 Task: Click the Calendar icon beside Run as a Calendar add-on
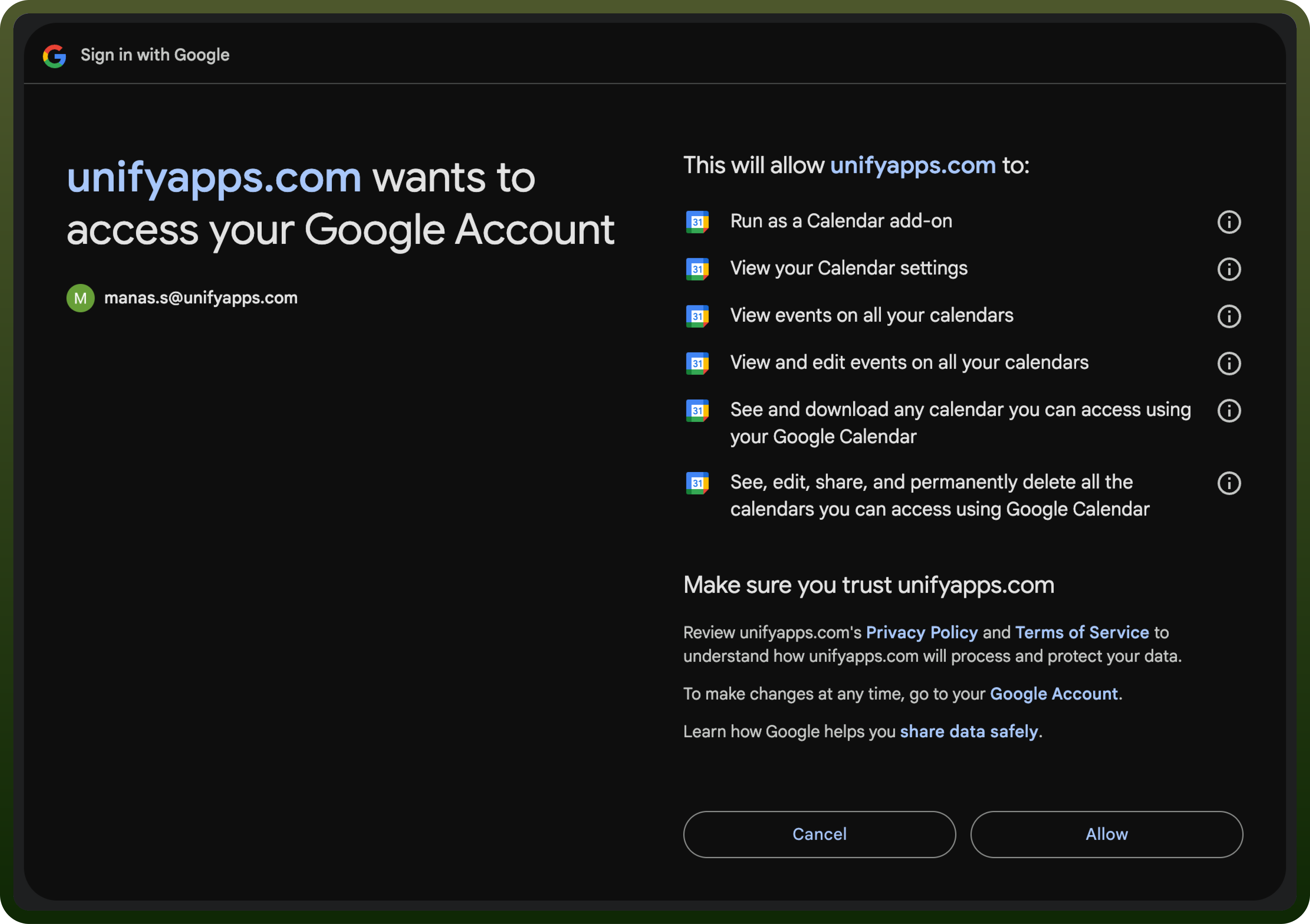tap(697, 222)
